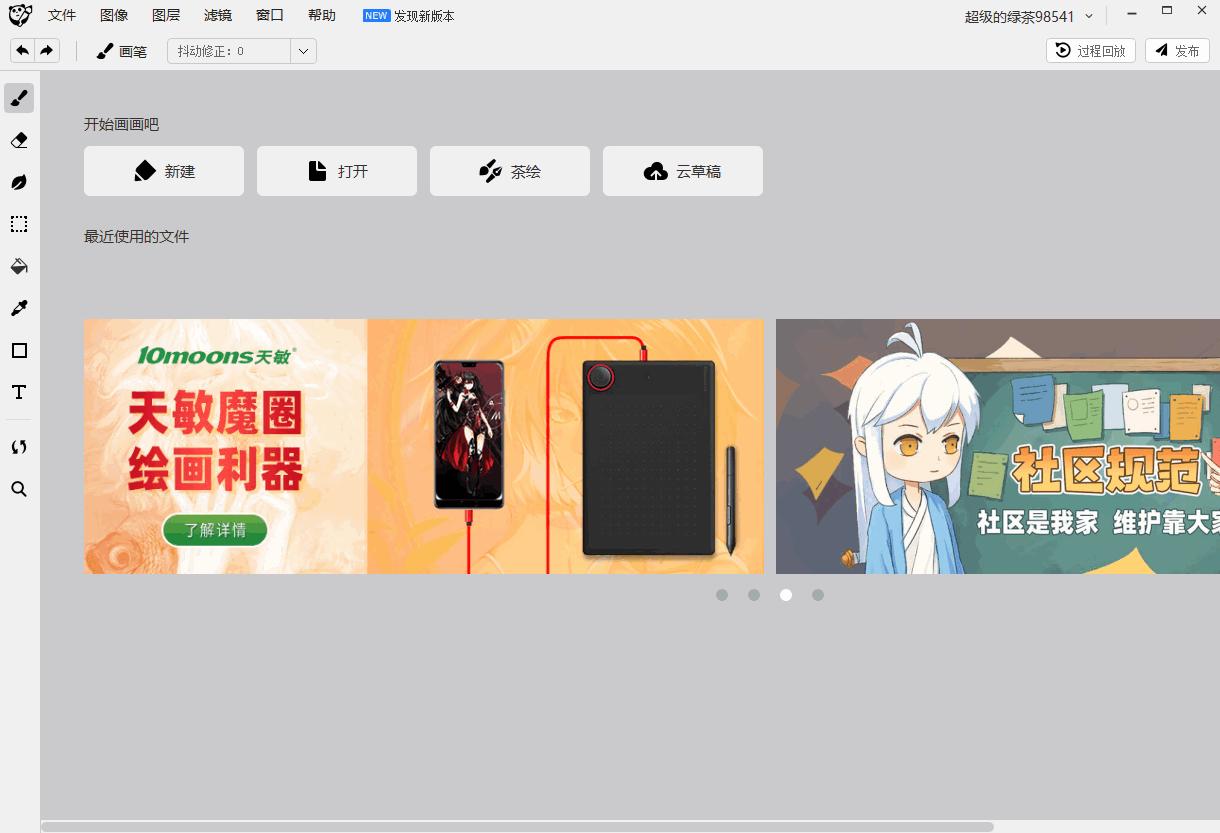
Task: Click the 最近使用的文件 heading
Action: pyautogui.click(x=136, y=237)
